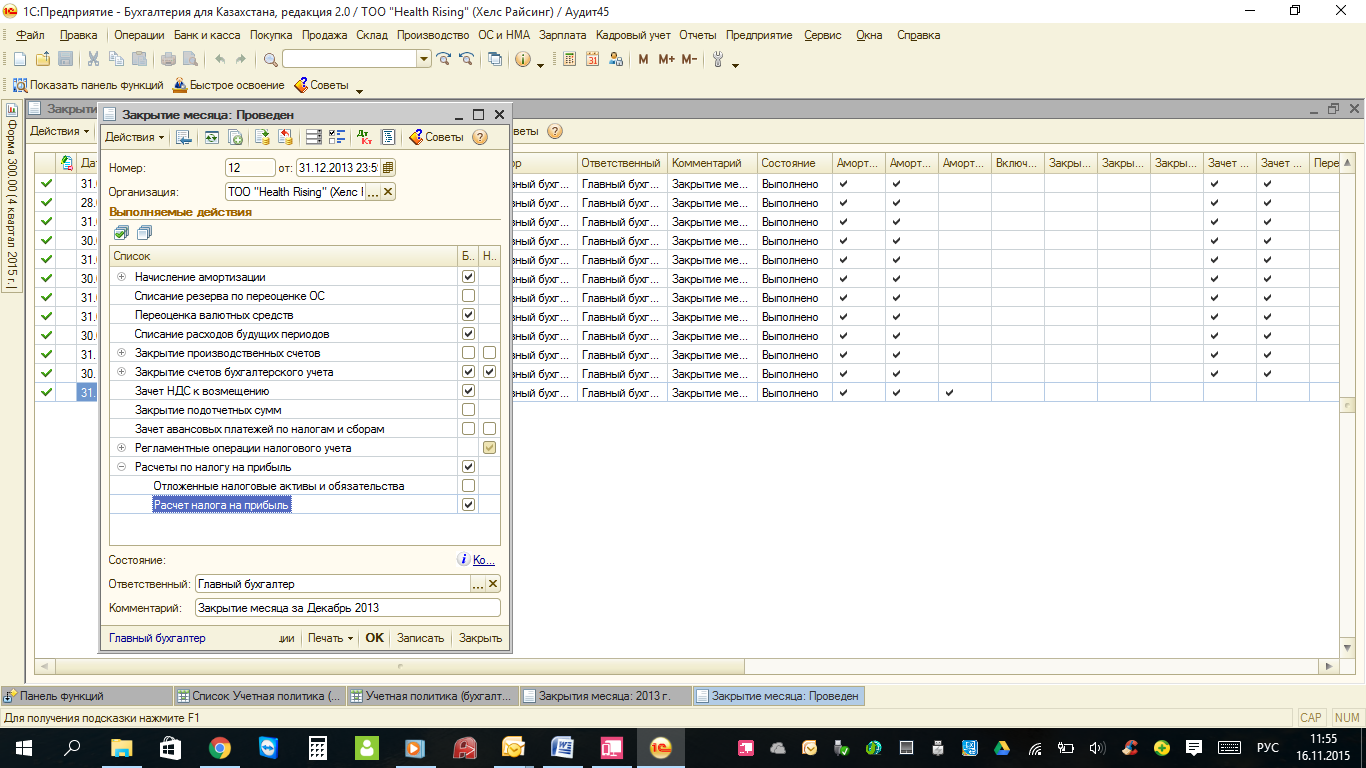This screenshot has width=1366, height=768.
Task: Enable Б checkbox for Списание резерва по переоценке ОС
Action: tap(468, 296)
